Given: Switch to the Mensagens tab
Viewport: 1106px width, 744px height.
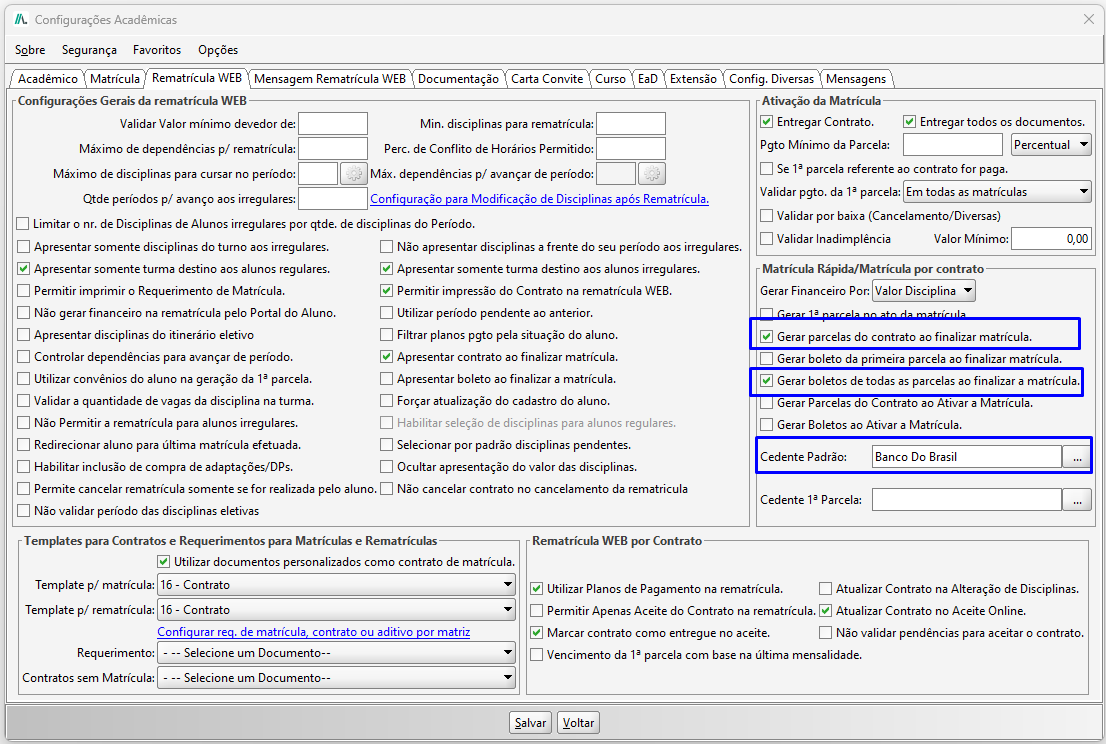Looking at the screenshot, I should point(856,79).
